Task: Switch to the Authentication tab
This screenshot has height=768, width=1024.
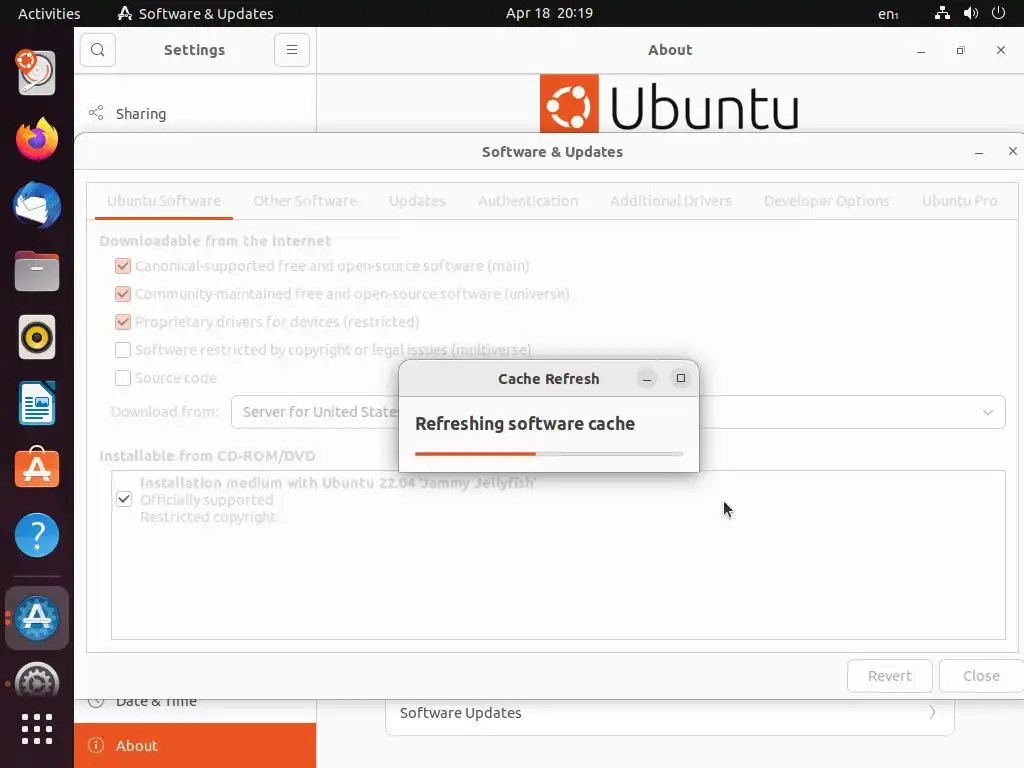Action: coord(528,201)
